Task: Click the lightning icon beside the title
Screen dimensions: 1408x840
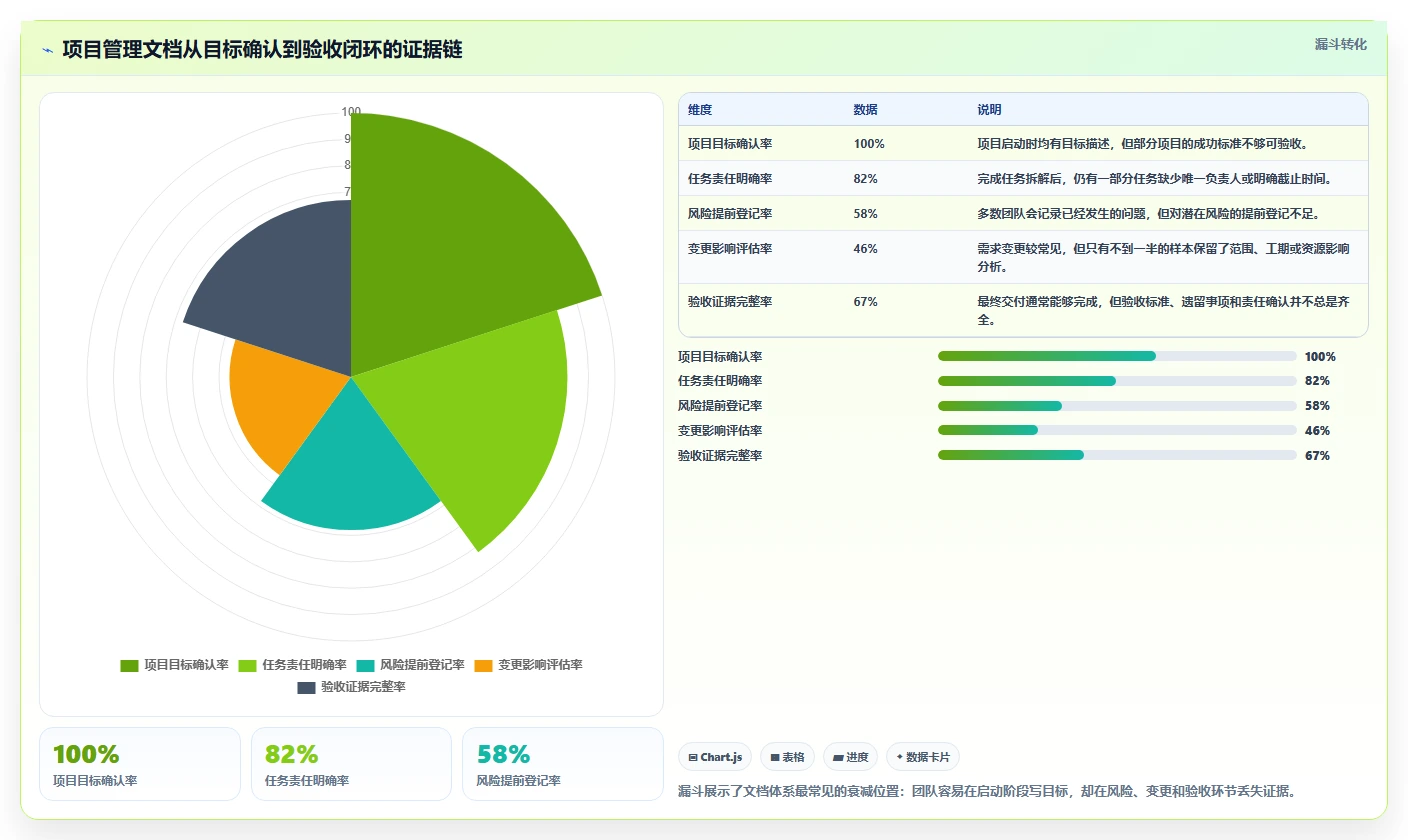Action: pyautogui.click(x=47, y=50)
